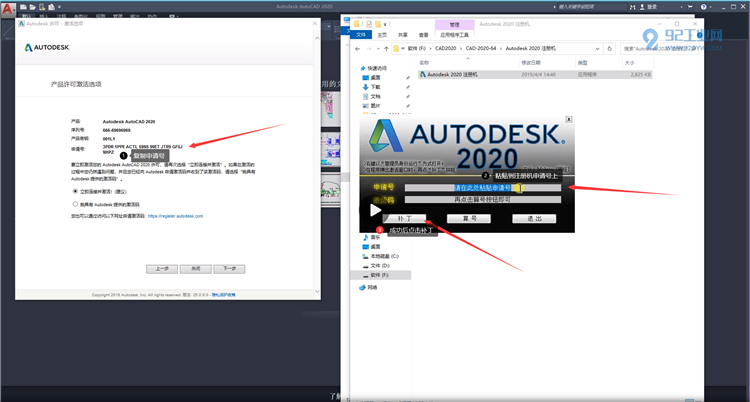Click product key 001L1 text

(109, 138)
